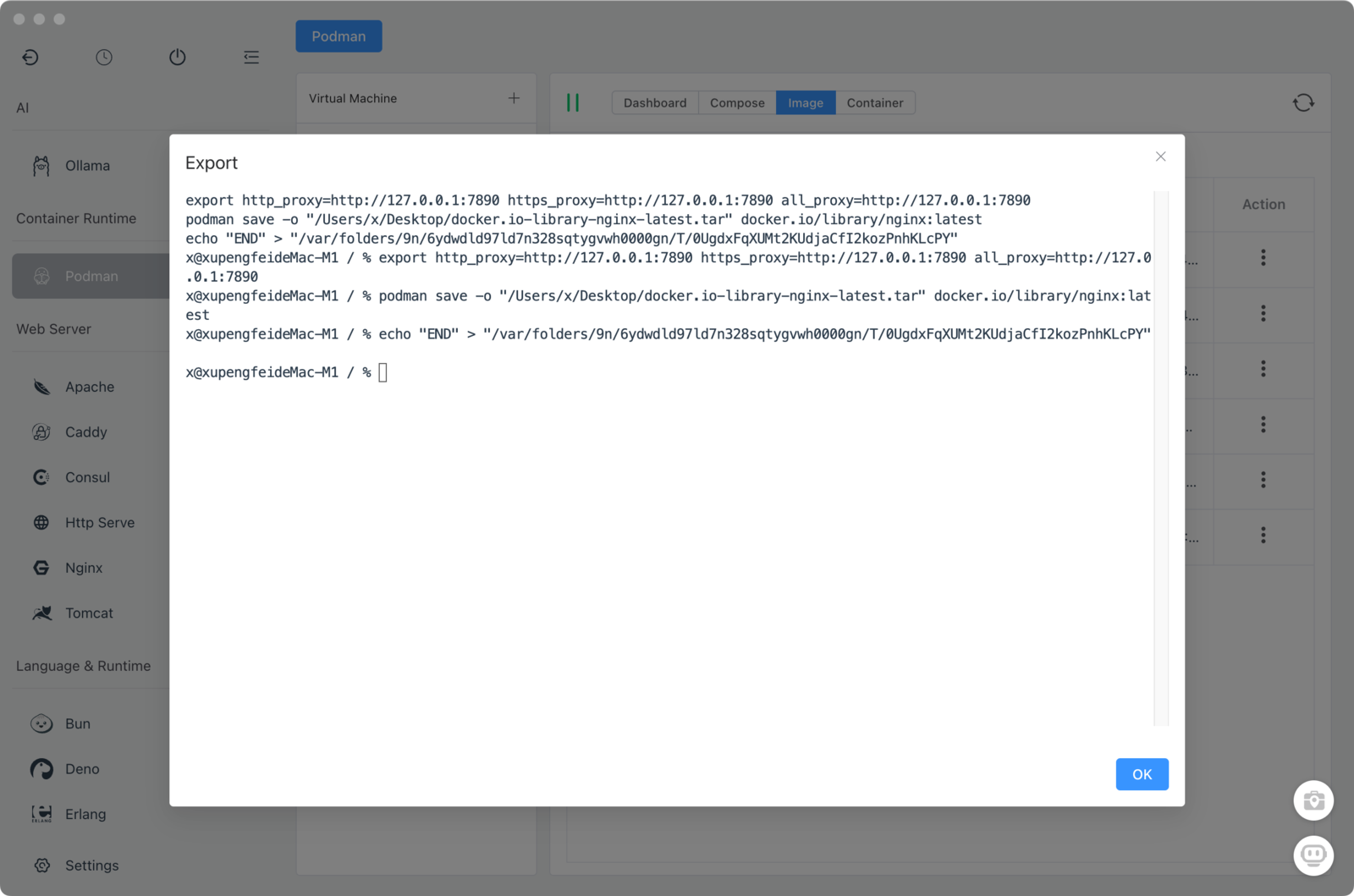This screenshot has height=896, width=1354.
Task: Open the Ollama module in the sidebar
Action: click(x=87, y=166)
